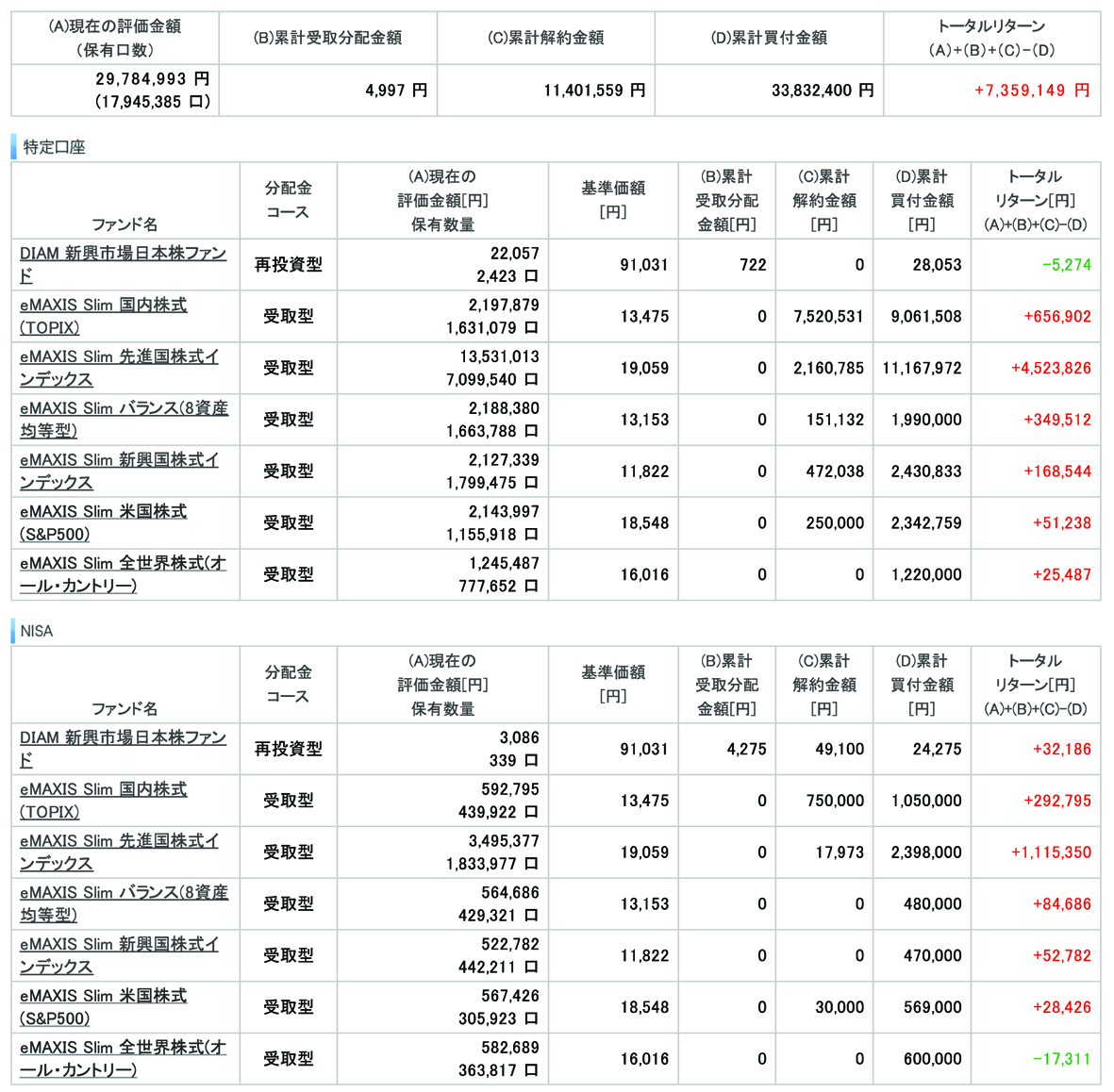Select the 7,099,540 口 holding quantity
Viewport: 1114px width, 1092px height.
click(492, 379)
